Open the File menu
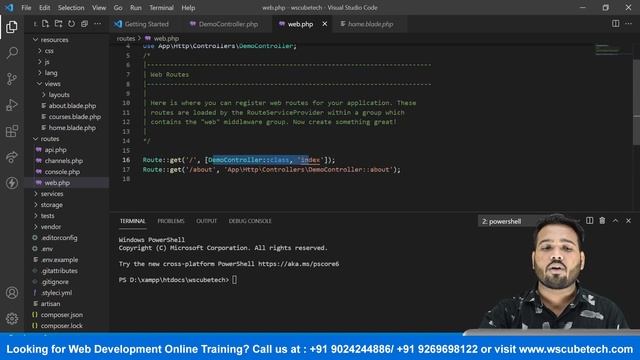 pos(26,8)
